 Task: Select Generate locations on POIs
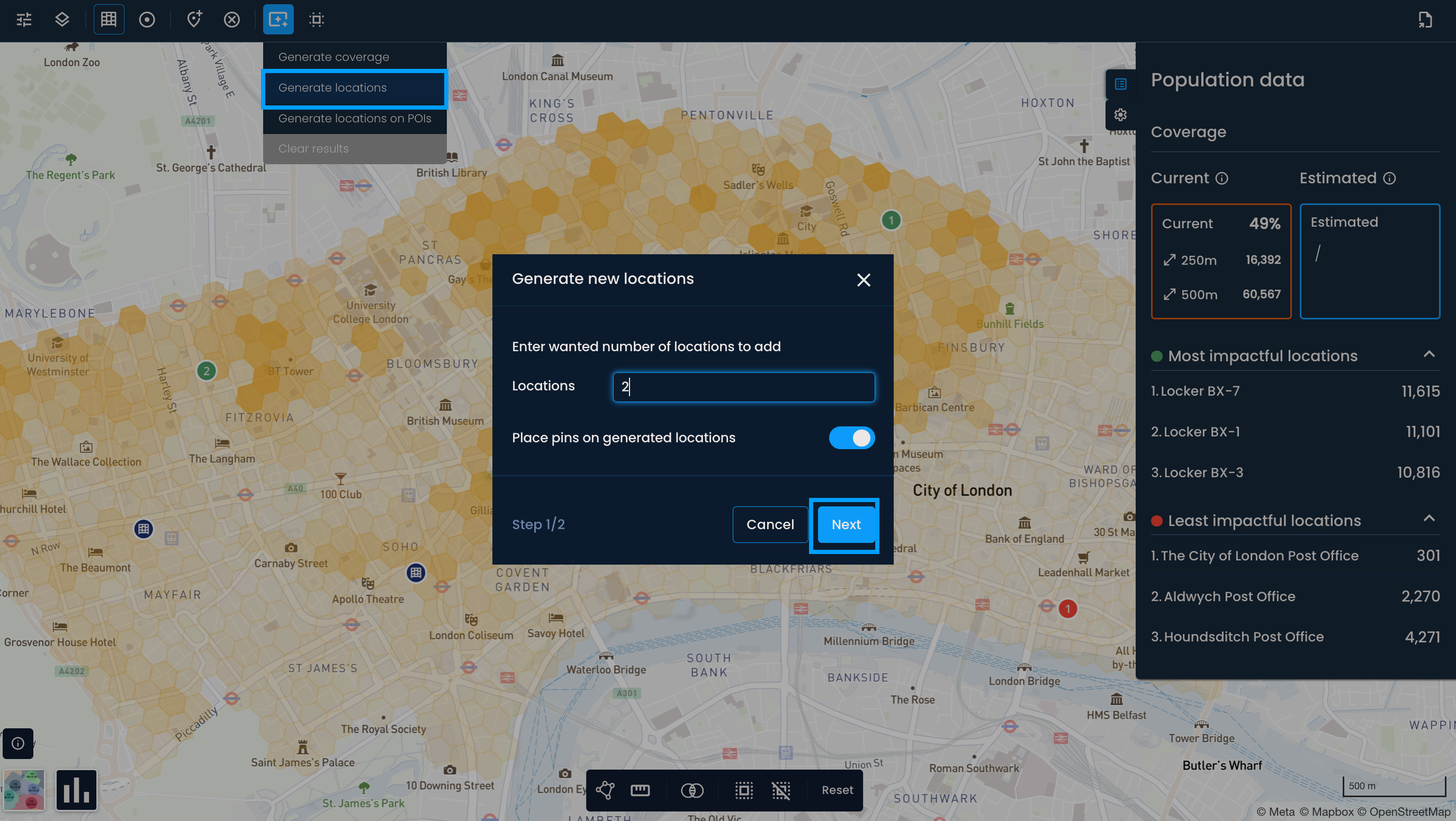[x=354, y=118]
